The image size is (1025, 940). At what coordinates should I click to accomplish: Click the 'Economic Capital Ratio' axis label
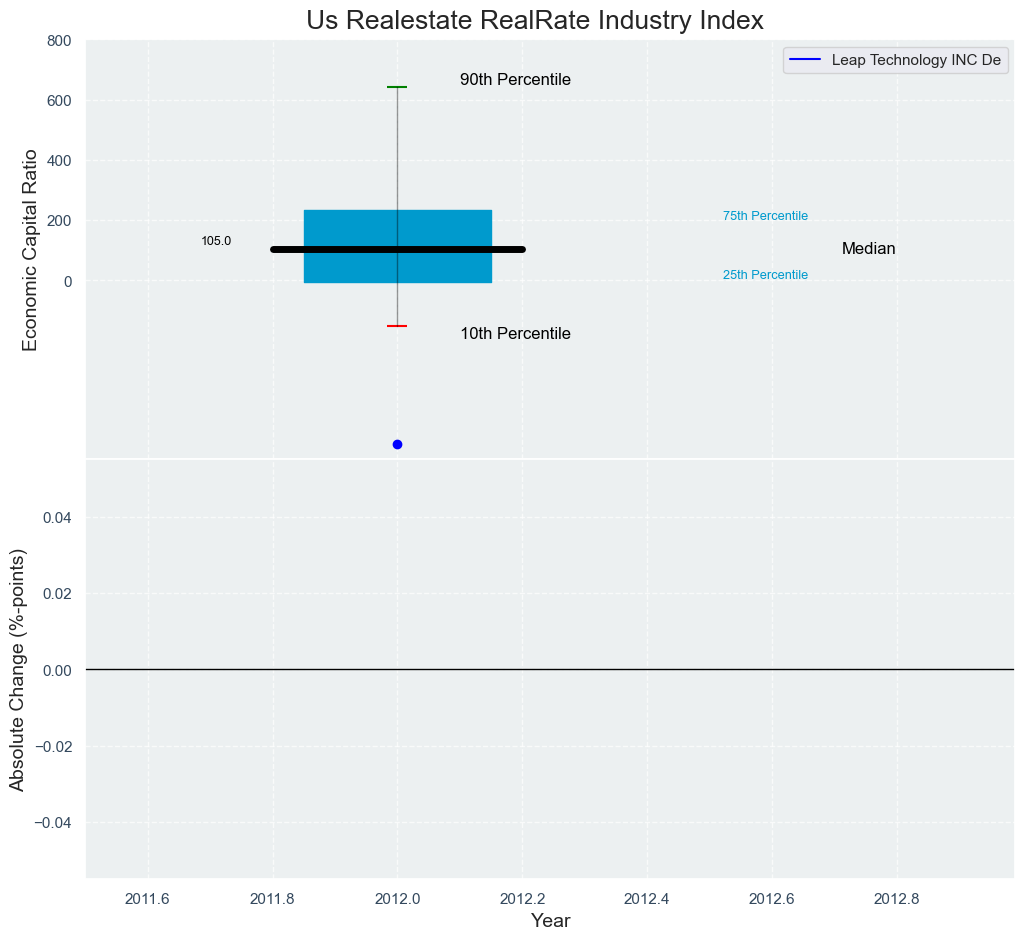[x=30, y=250]
